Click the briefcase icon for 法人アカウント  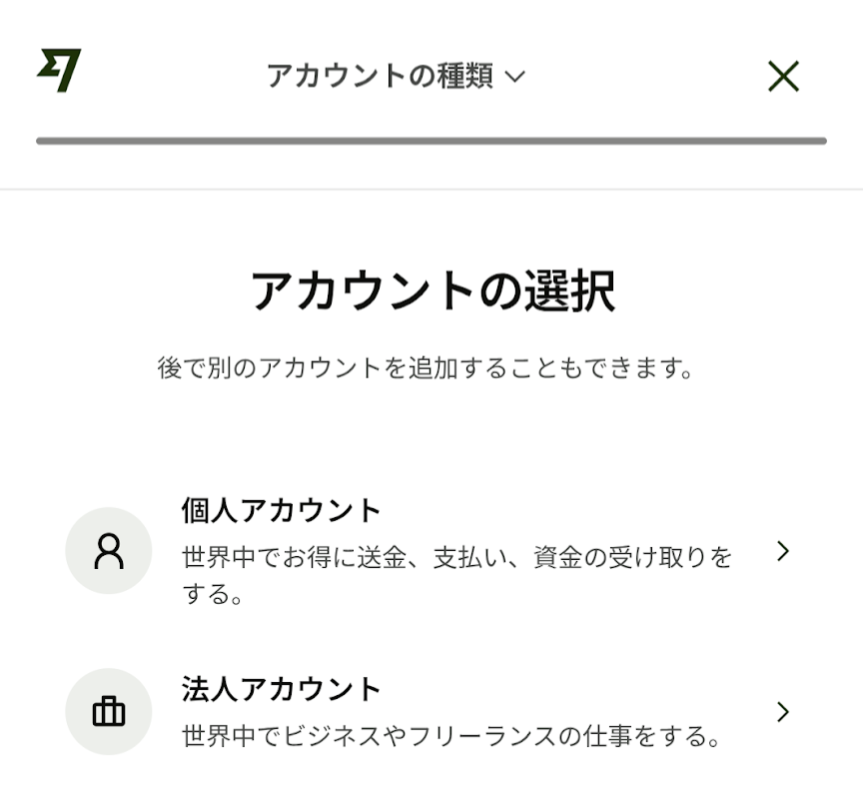(108, 712)
